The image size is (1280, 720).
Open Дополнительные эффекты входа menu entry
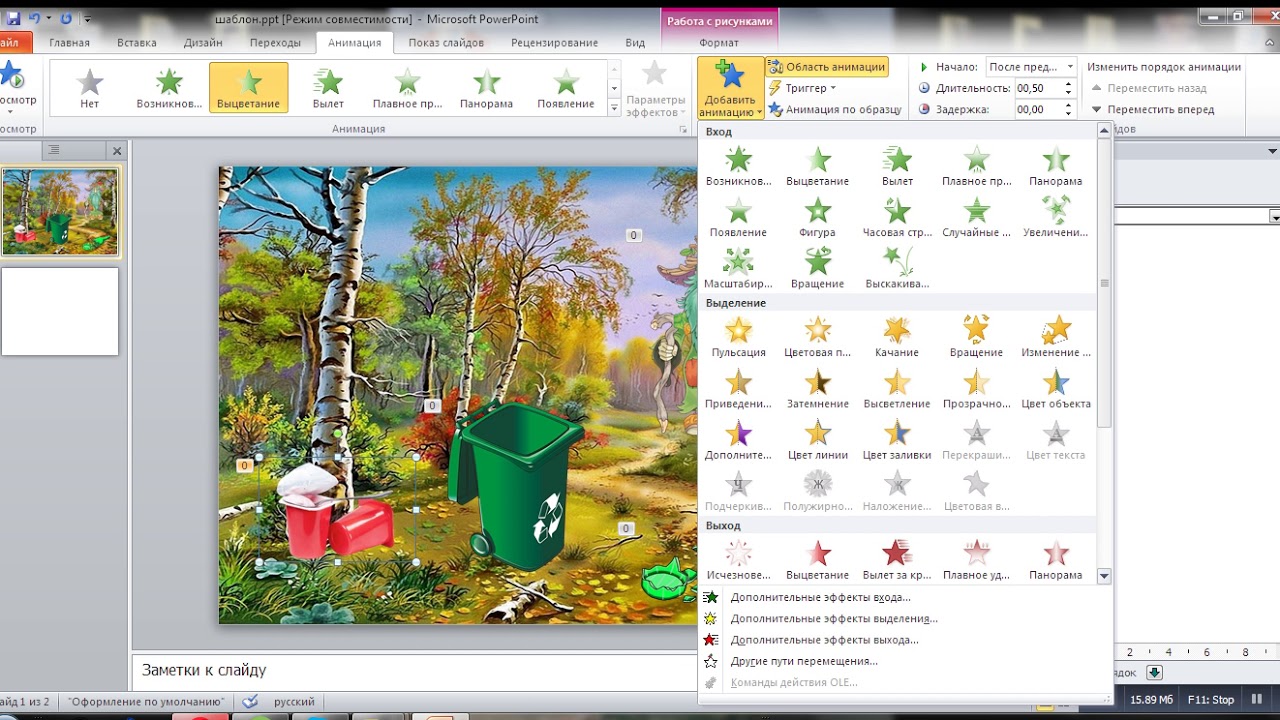click(x=820, y=597)
